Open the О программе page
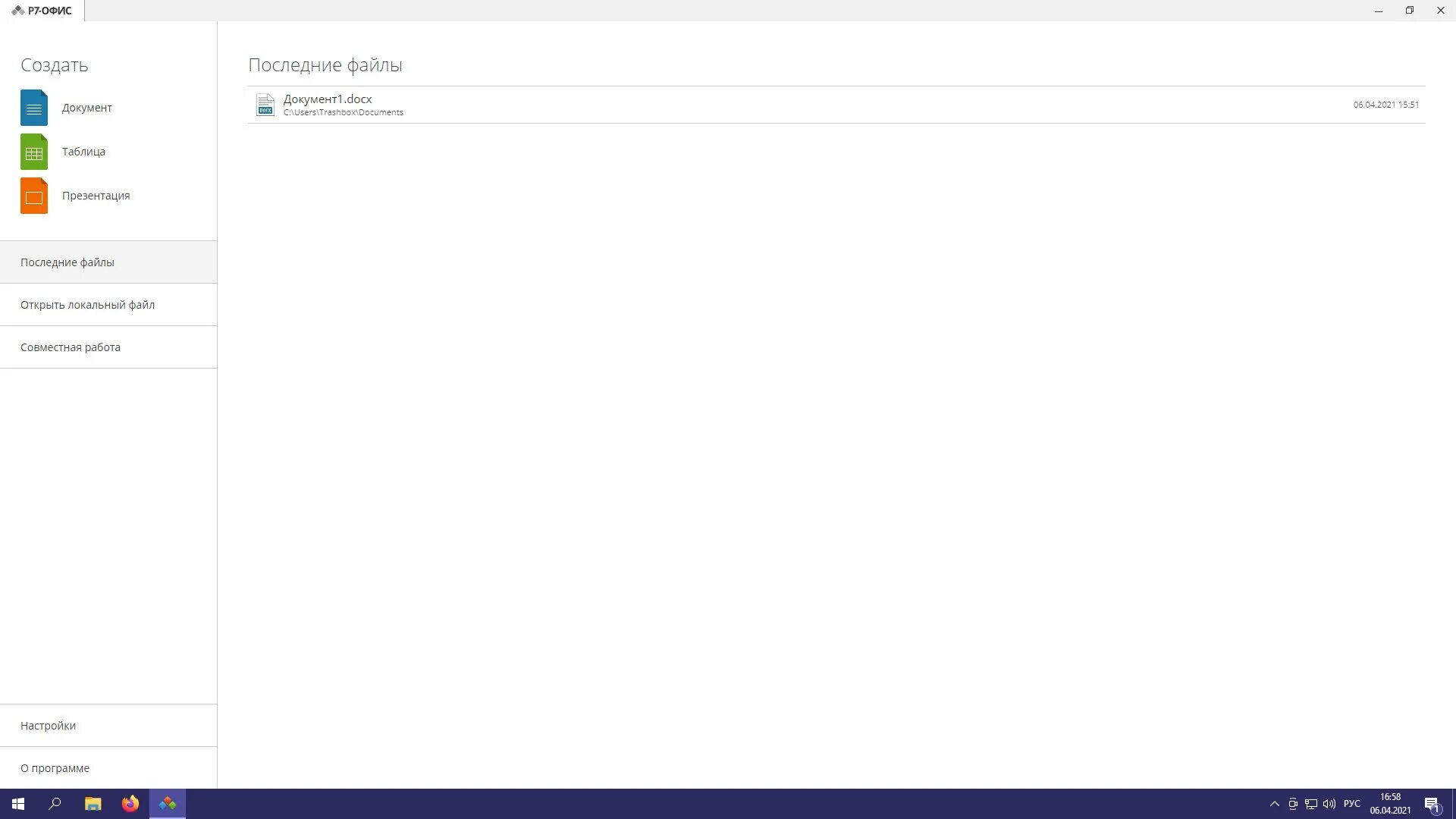The height and width of the screenshot is (819, 1456). tap(55, 768)
